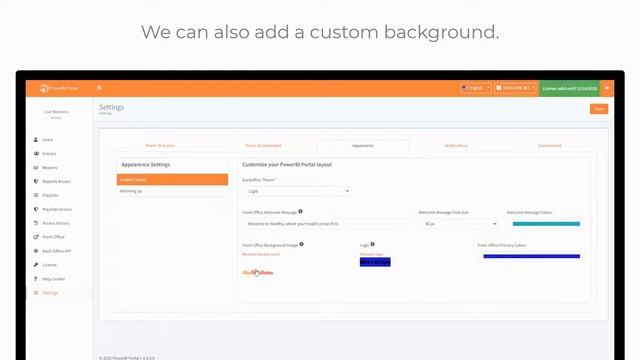Screen dimensions: 640x360
Task: Open the Backoffice Theme dropdown
Action: coord(297,191)
